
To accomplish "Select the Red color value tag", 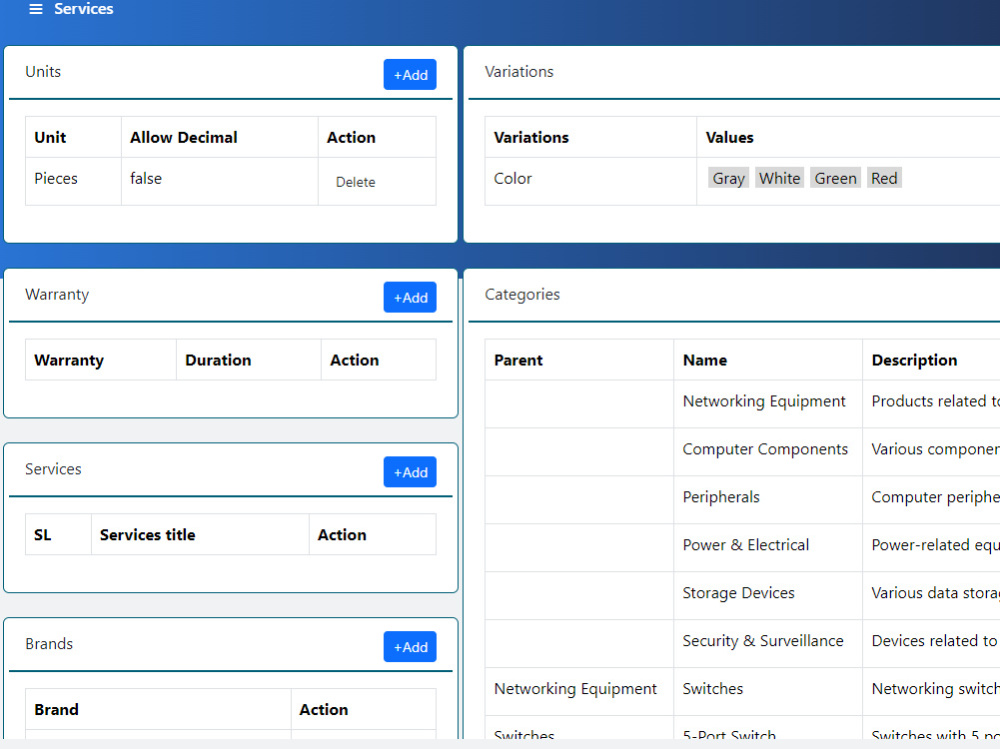I will click(x=884, y=178).
